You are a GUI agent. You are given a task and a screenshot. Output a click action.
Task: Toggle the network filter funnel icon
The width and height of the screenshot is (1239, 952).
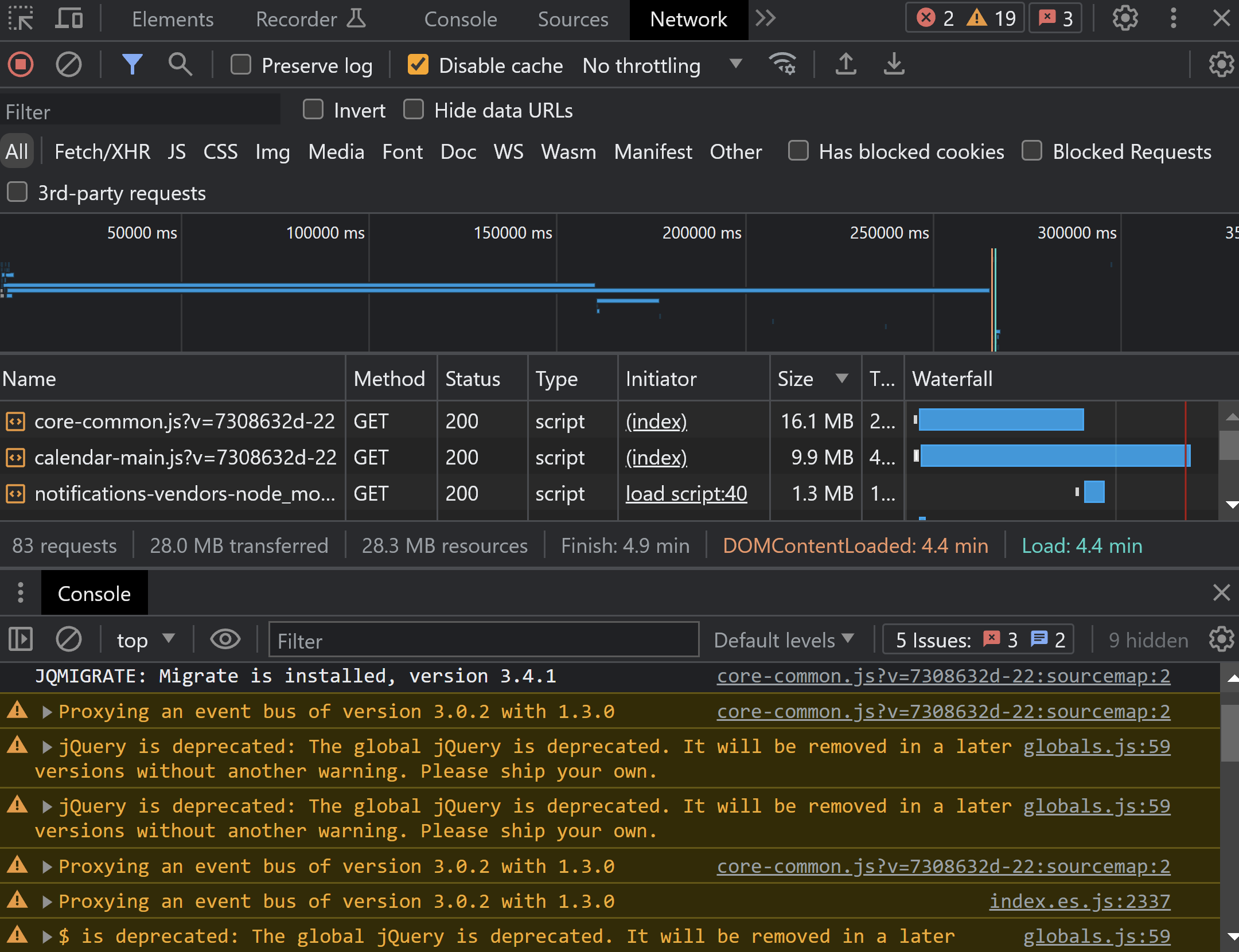pyautogui.click(x=132, y=65)
